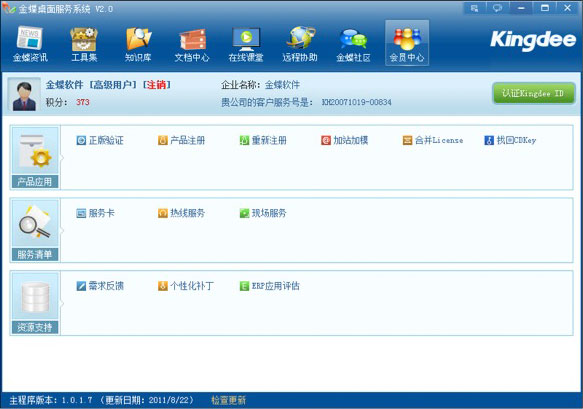
Task: Open 加站加模 link
Action: (x=351, y=140)
